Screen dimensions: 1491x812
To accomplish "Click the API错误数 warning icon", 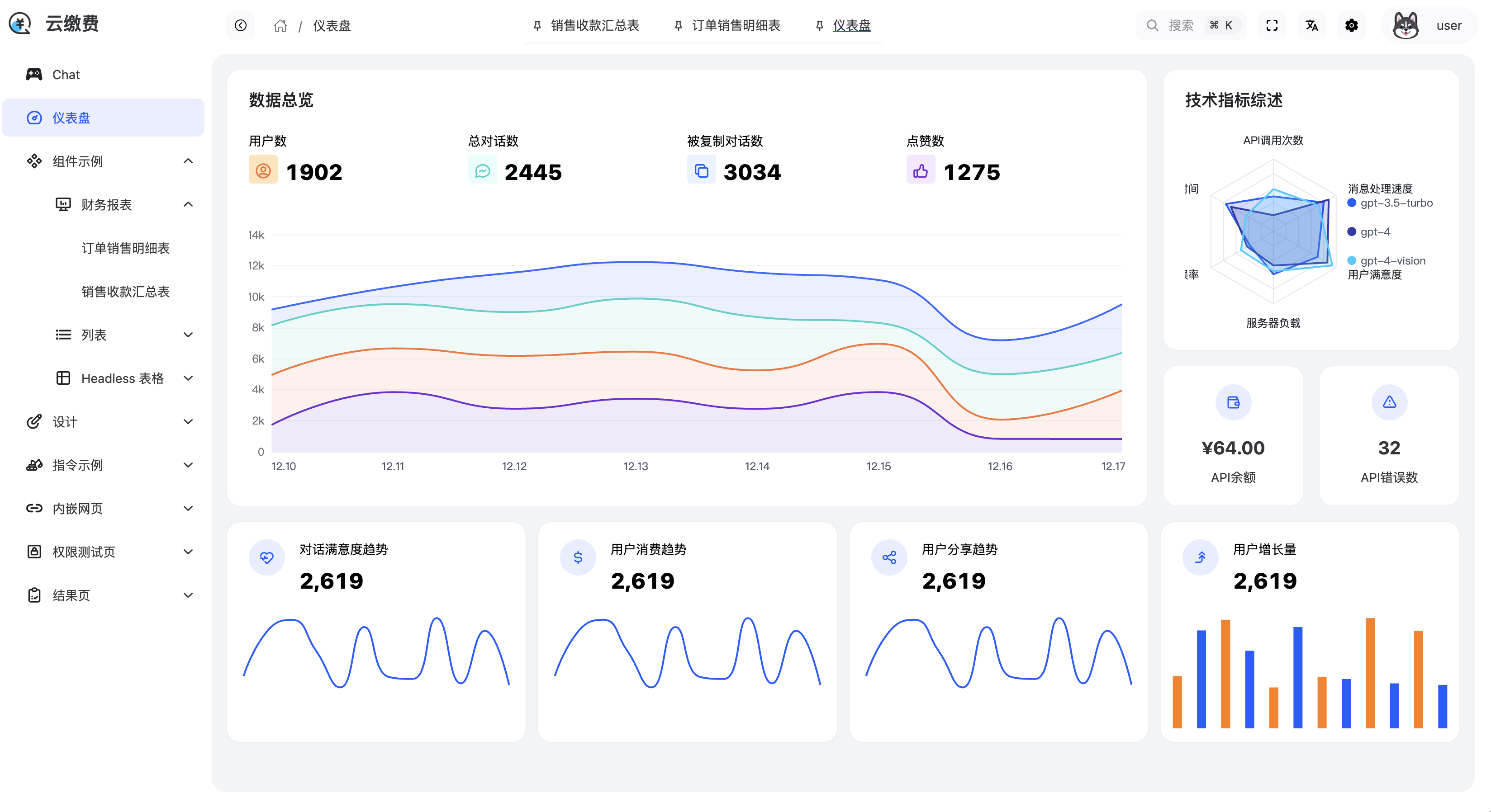I will pos(1389,402).
